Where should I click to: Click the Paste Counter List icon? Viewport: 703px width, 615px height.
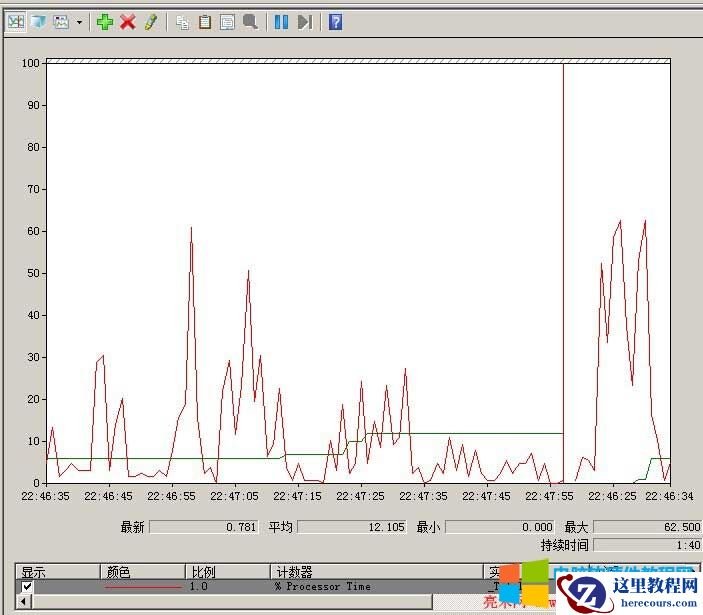pos(205,21)
